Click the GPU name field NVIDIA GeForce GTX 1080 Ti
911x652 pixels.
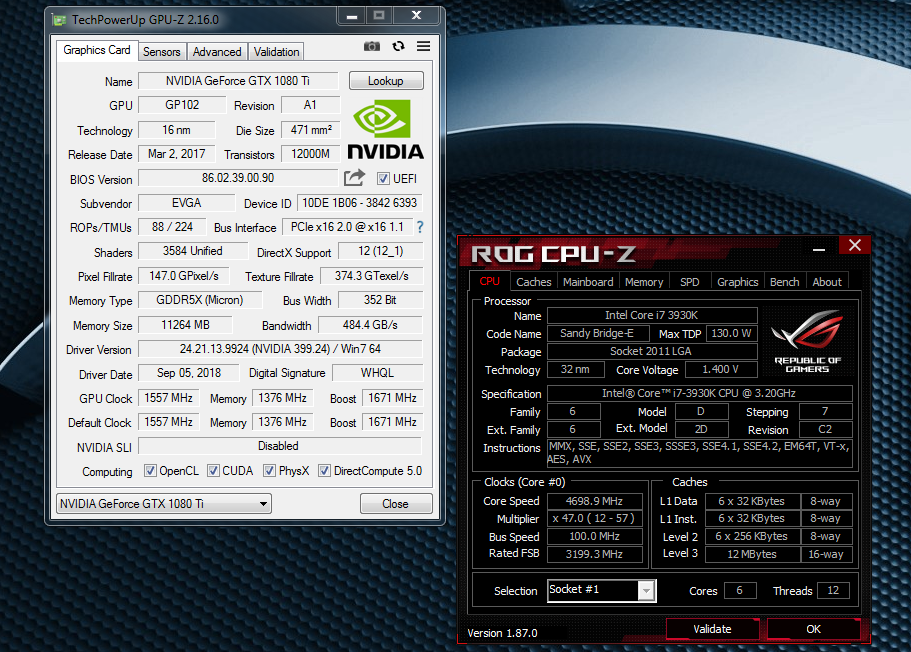point(238,81)
